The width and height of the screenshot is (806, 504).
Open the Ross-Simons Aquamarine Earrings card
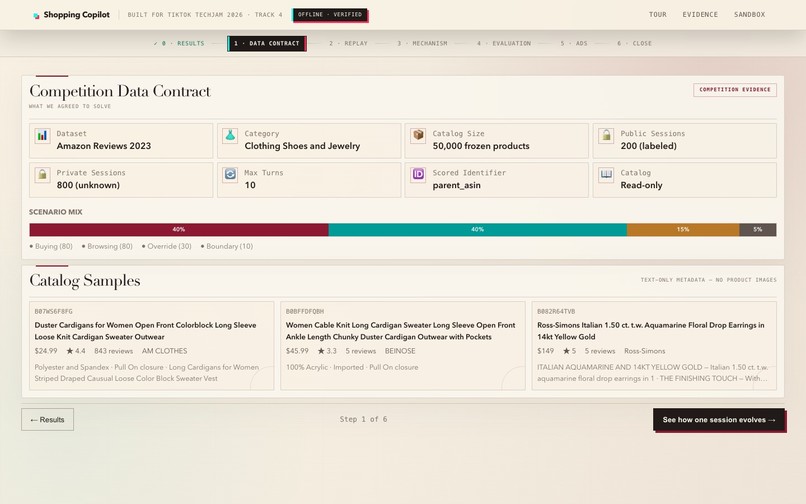[654, 346]
